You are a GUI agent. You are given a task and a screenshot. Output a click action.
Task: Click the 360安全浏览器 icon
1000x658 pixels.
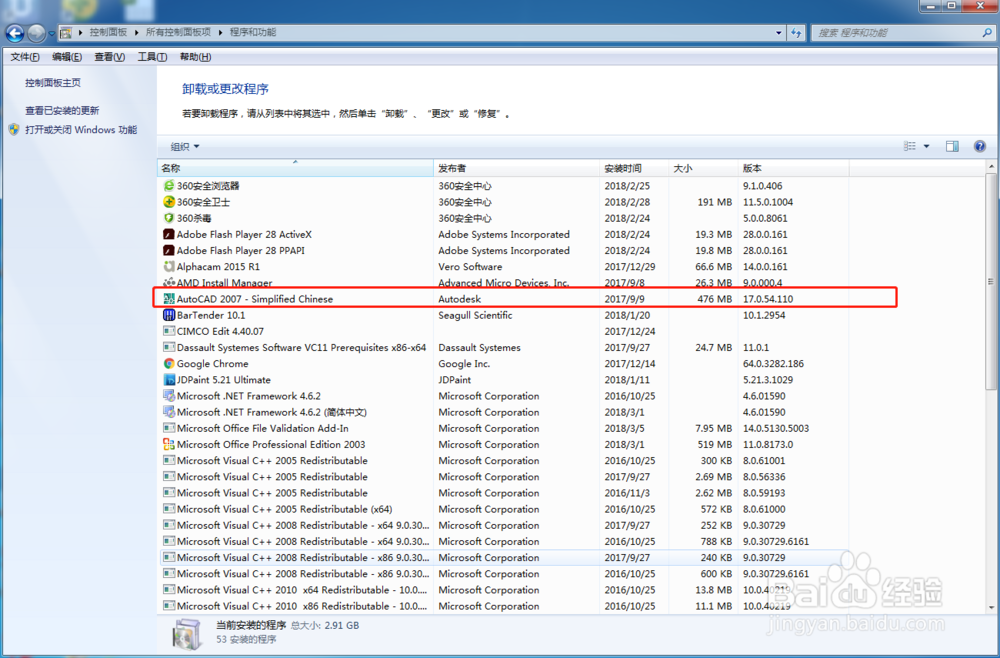coord(168,186)
